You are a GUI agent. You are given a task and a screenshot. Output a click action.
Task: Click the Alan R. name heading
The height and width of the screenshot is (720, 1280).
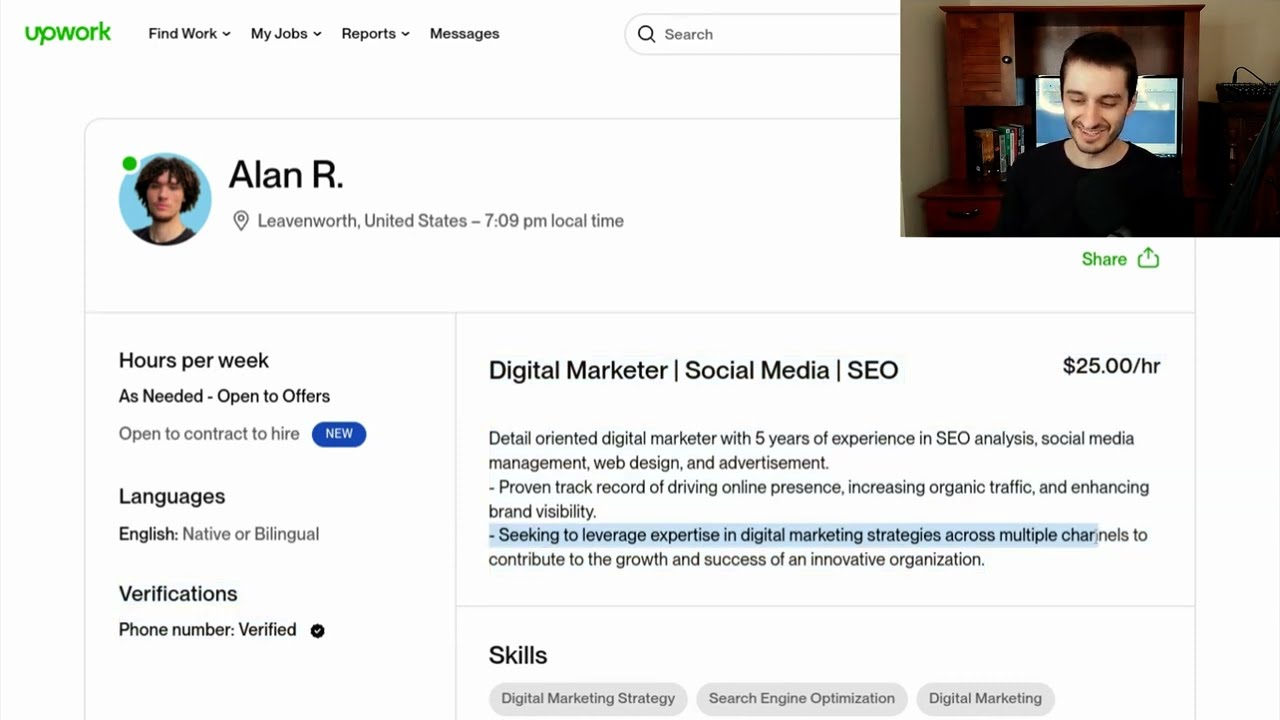[x=286, y=175]
